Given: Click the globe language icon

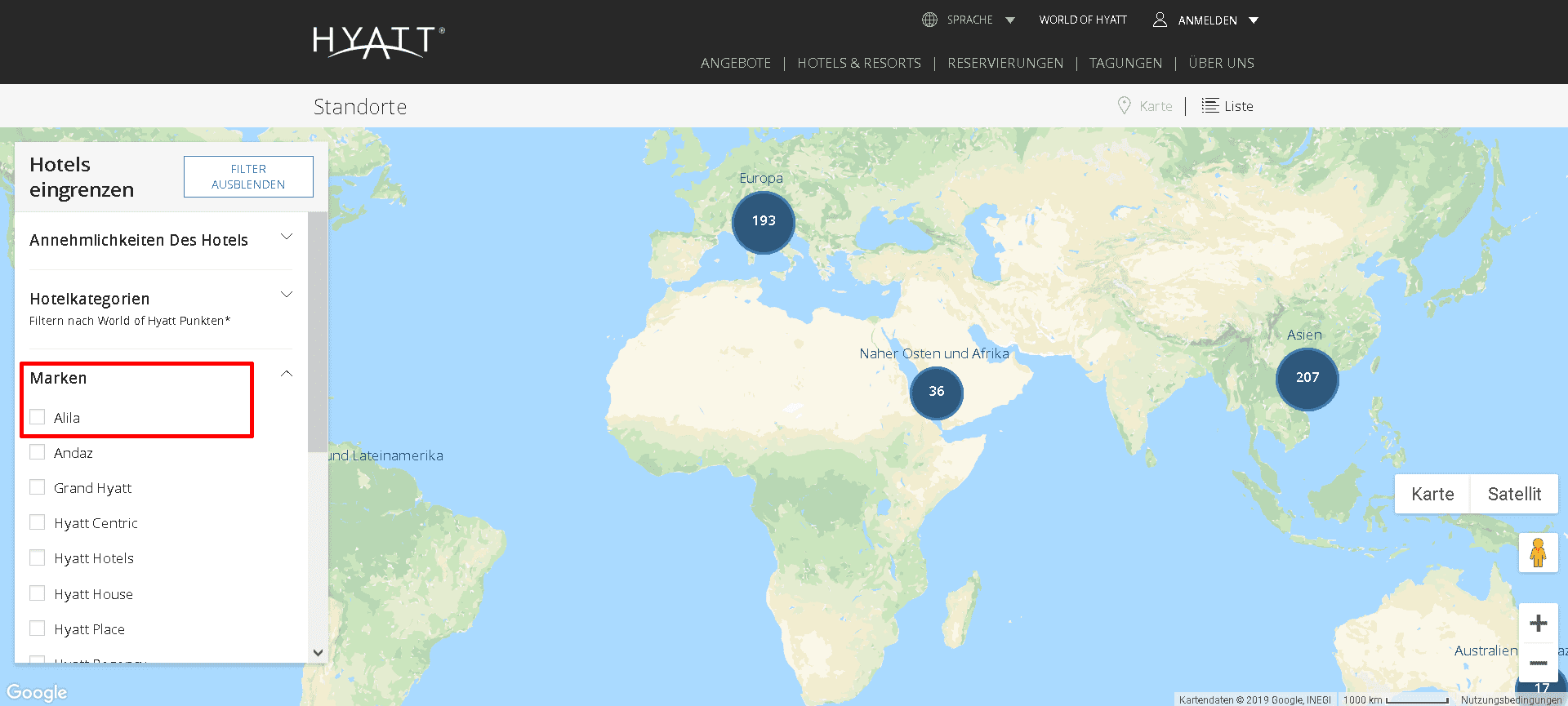Looking at the screenshot, I should click(929, 20).
